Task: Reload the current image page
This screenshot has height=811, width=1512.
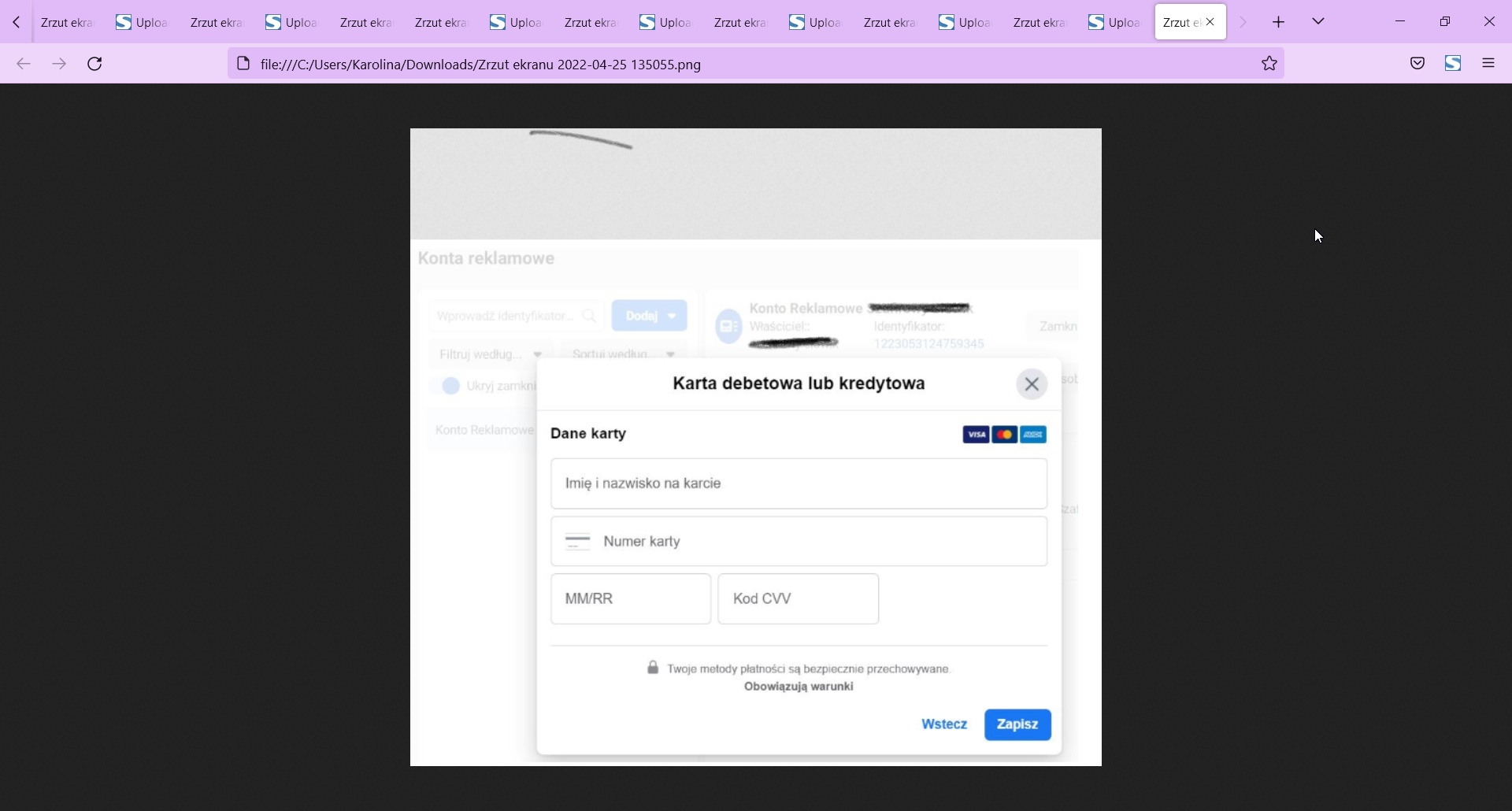Action: click(x=94, y=64)
